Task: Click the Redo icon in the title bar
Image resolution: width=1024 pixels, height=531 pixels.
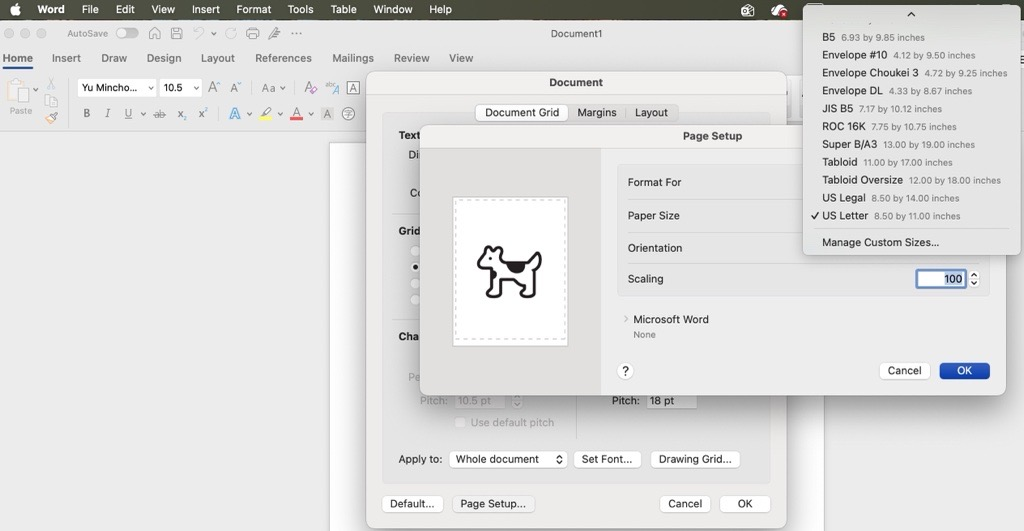Action: coord(231,33)
